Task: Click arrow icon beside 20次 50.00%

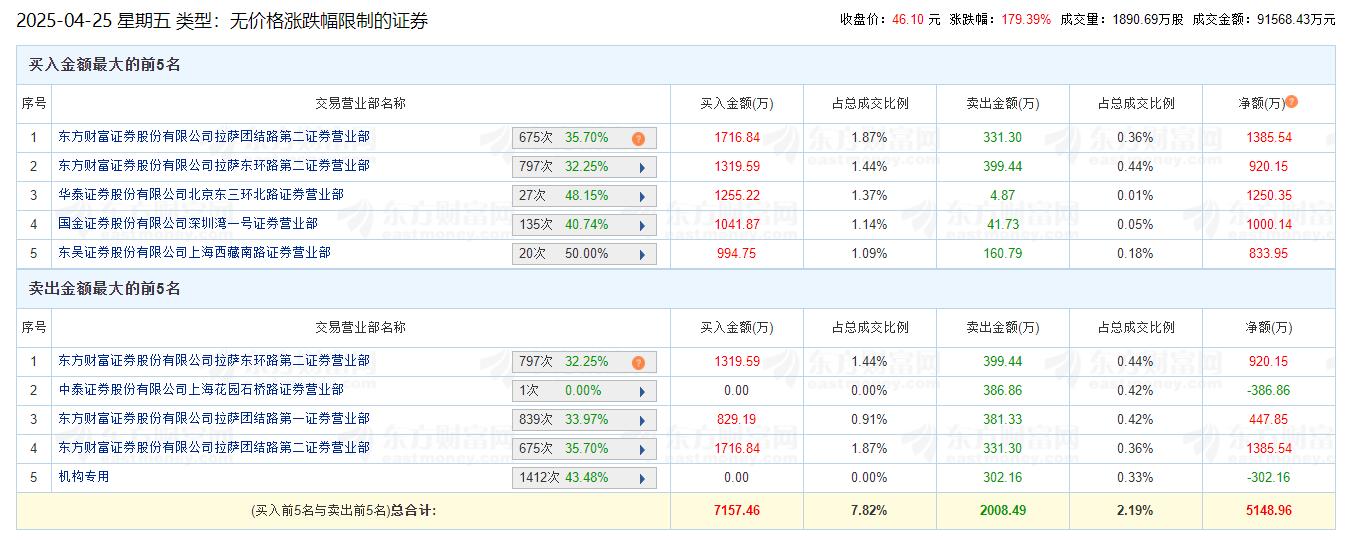Action: (641, 254)
